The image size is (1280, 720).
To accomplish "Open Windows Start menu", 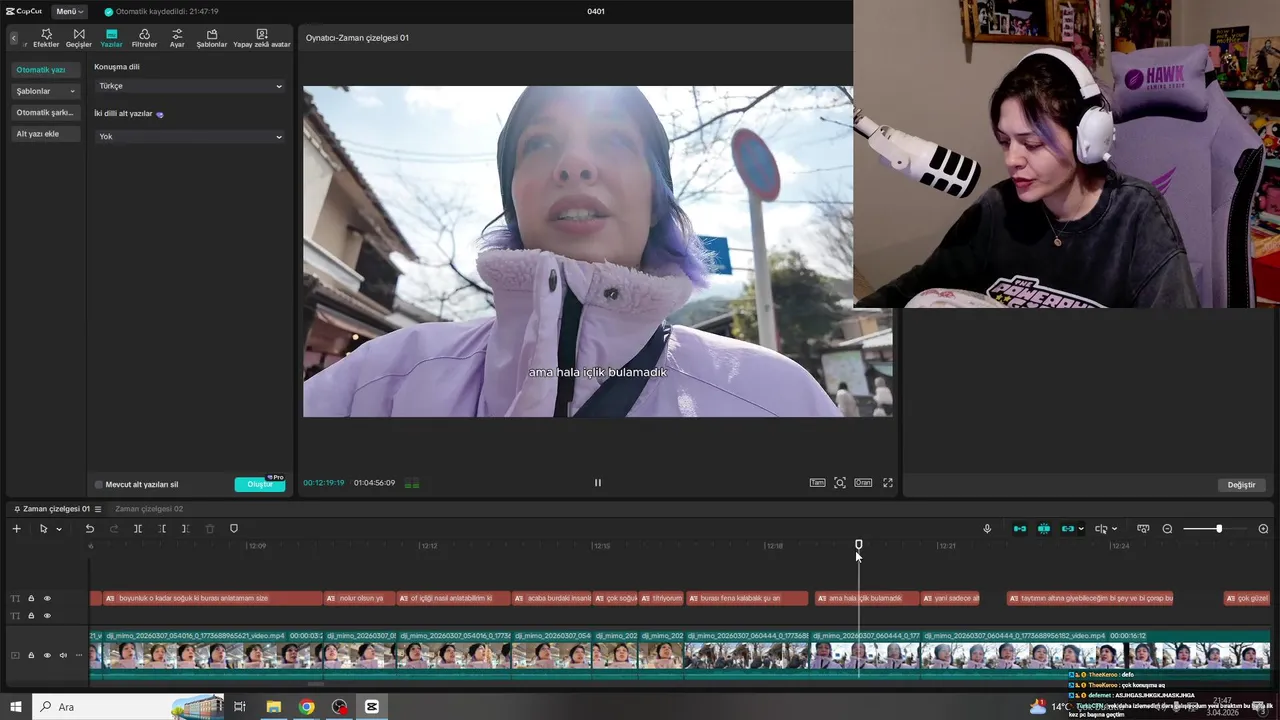I will tap(16, 706).
